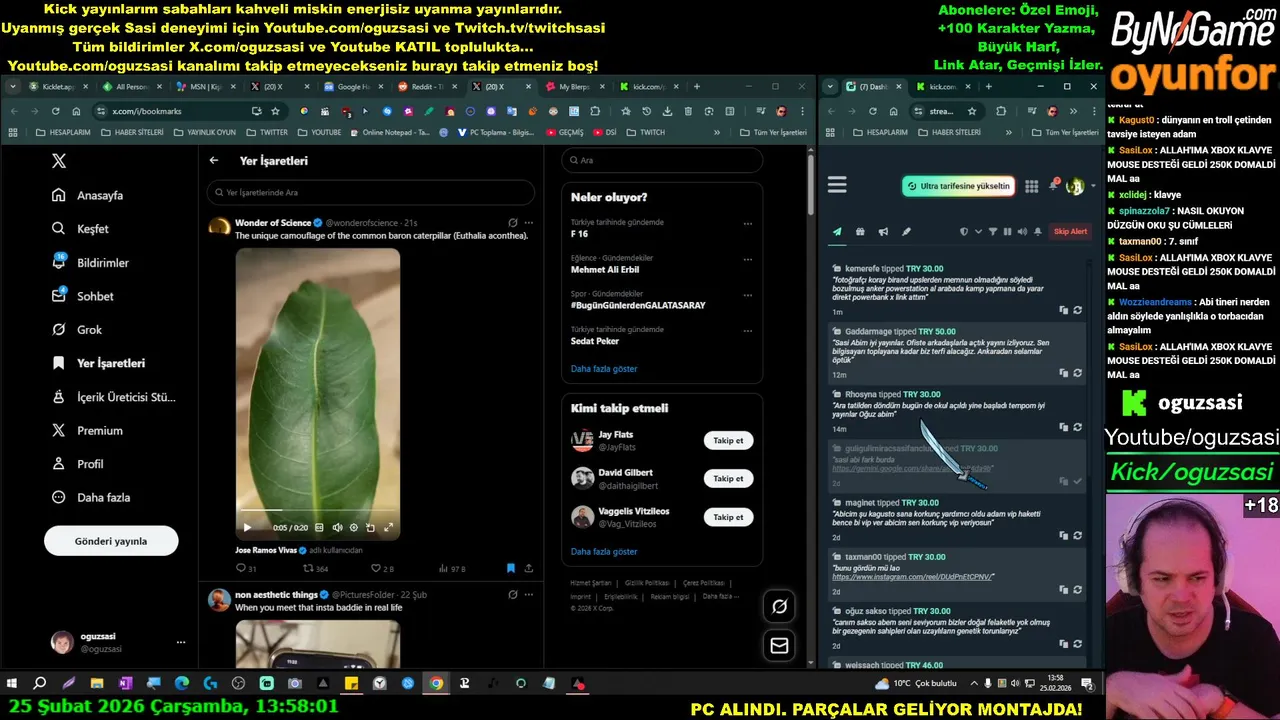This screenshot has height=720, width=1280.
Task: Open Grok in X sidebar
Action: (78, 330)
